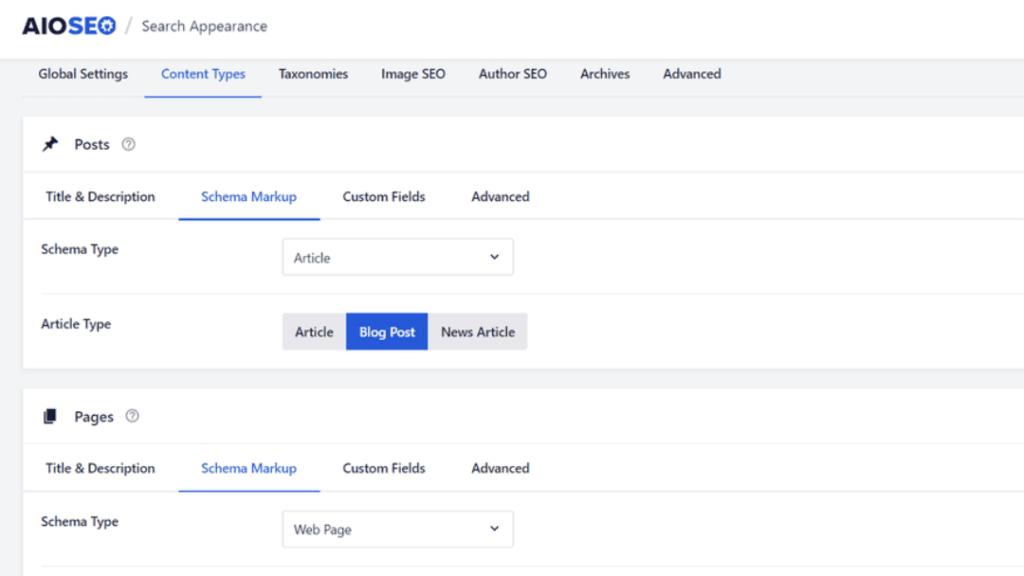This screenshot has height=576, width=1024.
Task: Open the help icon next to Pages
Action: point(132,416)
